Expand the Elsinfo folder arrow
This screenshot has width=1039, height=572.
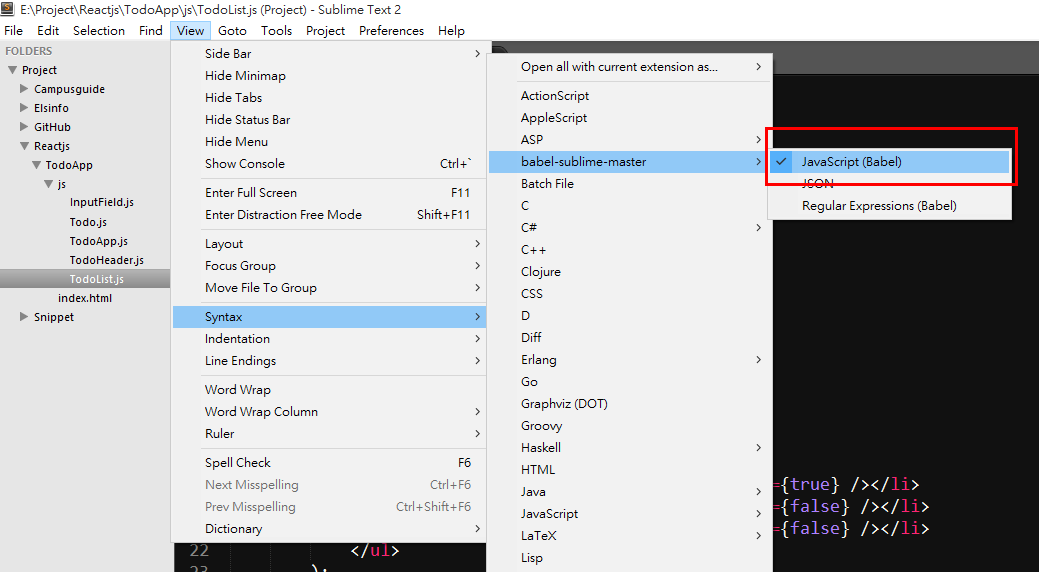24,107
